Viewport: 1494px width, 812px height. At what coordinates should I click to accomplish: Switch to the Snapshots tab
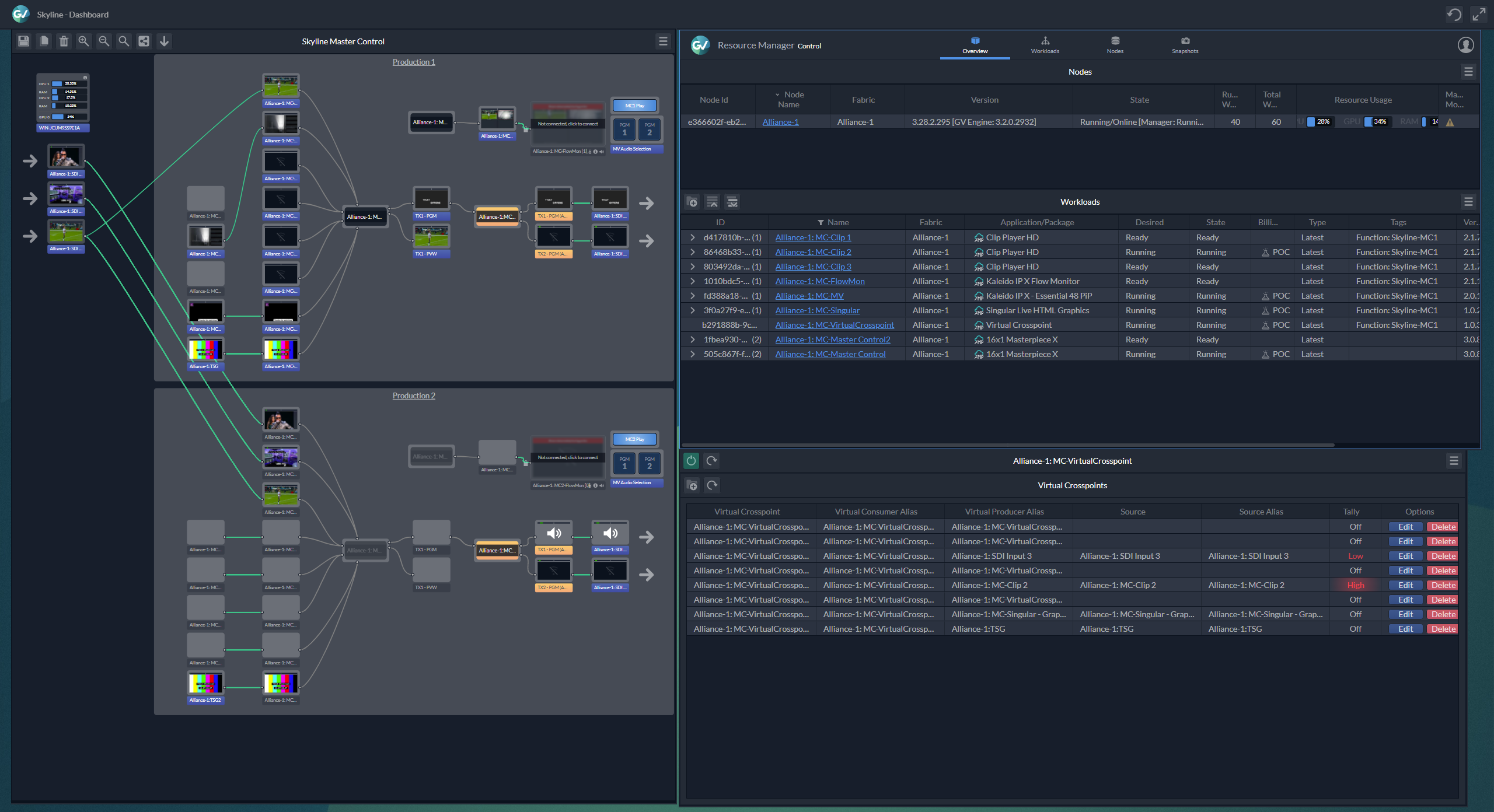pos(1185,45)
